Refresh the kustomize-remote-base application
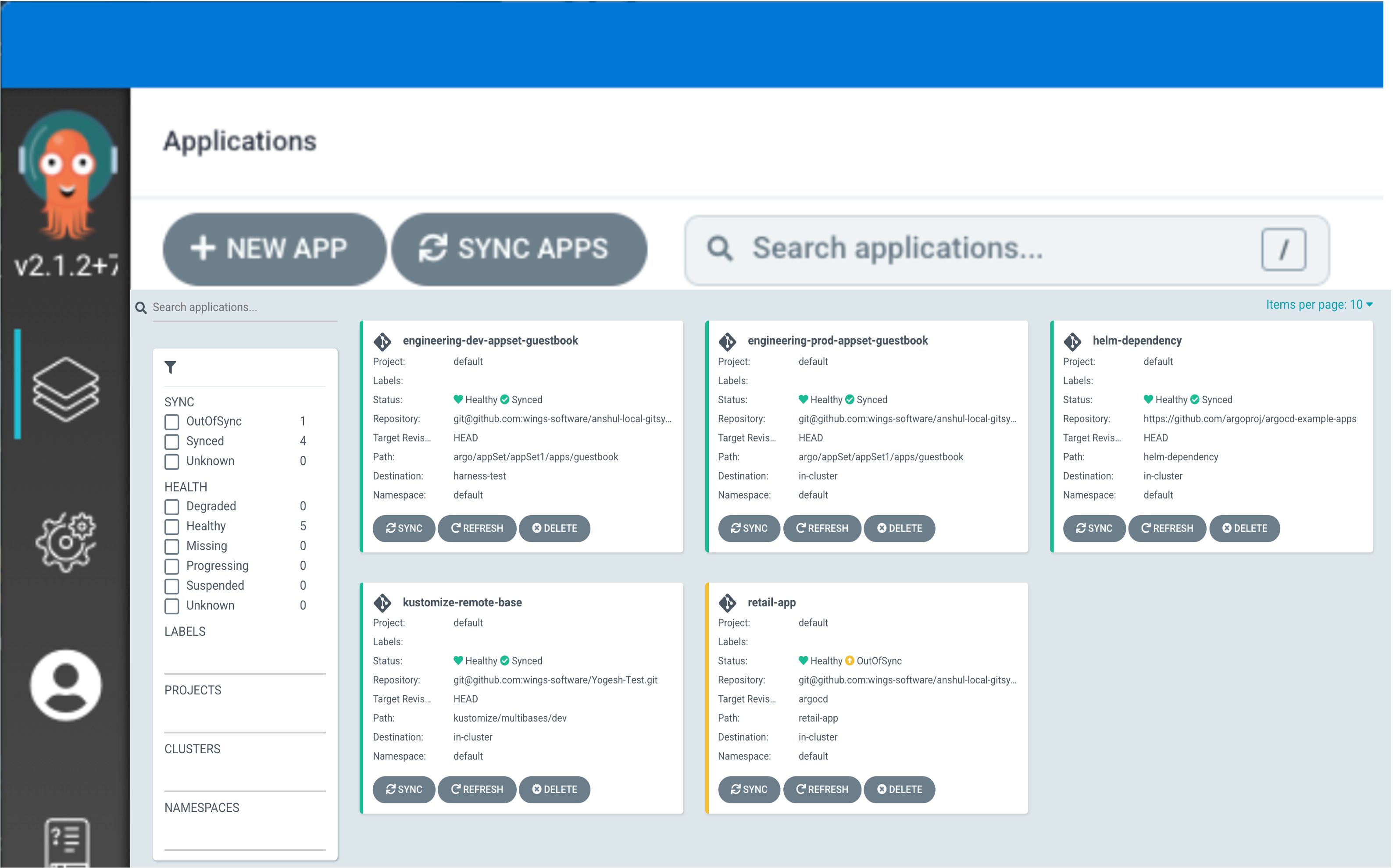 click(x=477, y=790)
